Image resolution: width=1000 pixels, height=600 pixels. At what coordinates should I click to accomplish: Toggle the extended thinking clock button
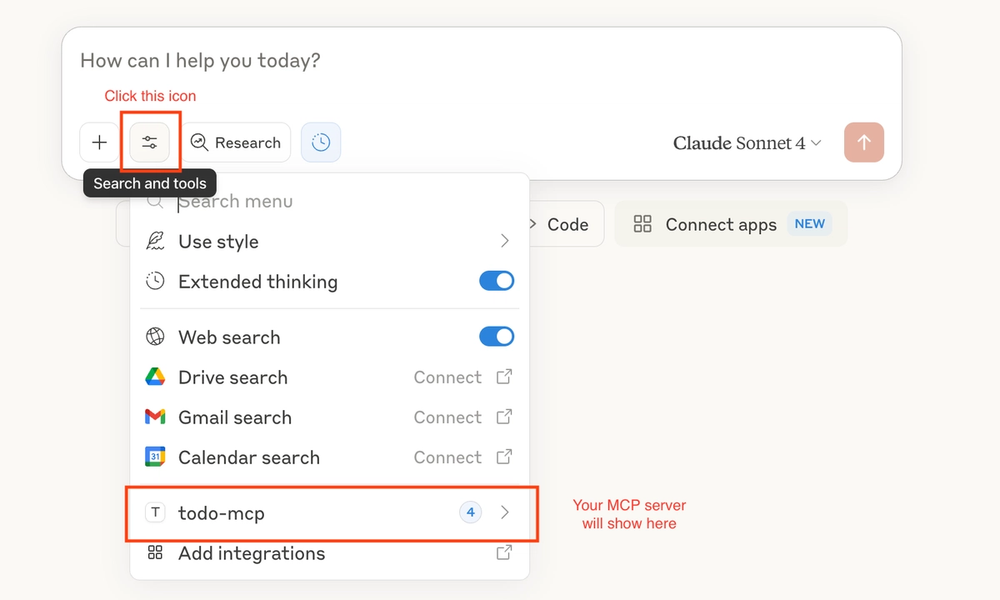[321, 142]
